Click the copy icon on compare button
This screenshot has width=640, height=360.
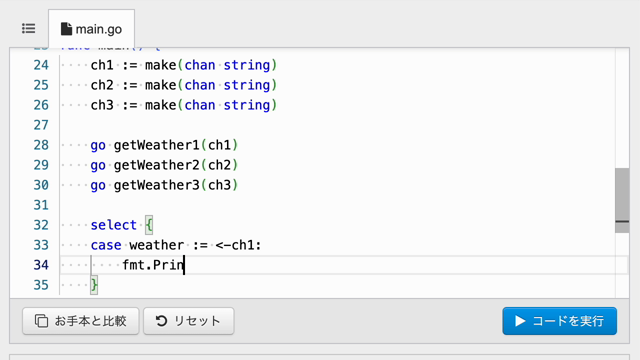41,321
